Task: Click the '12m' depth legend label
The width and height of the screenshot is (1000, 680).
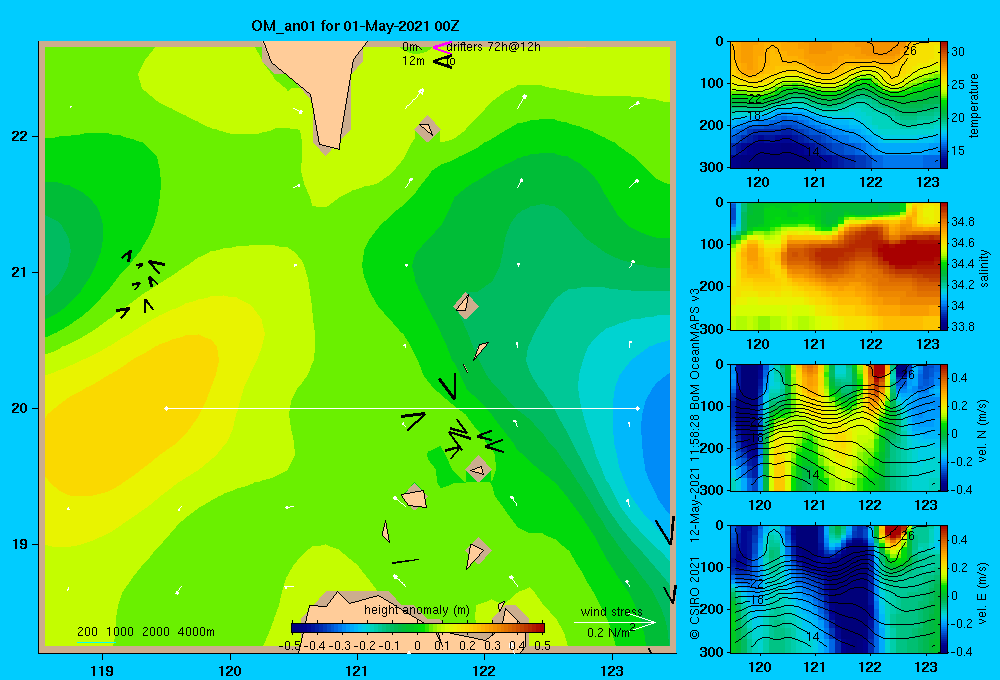Action: click(413, 61)
